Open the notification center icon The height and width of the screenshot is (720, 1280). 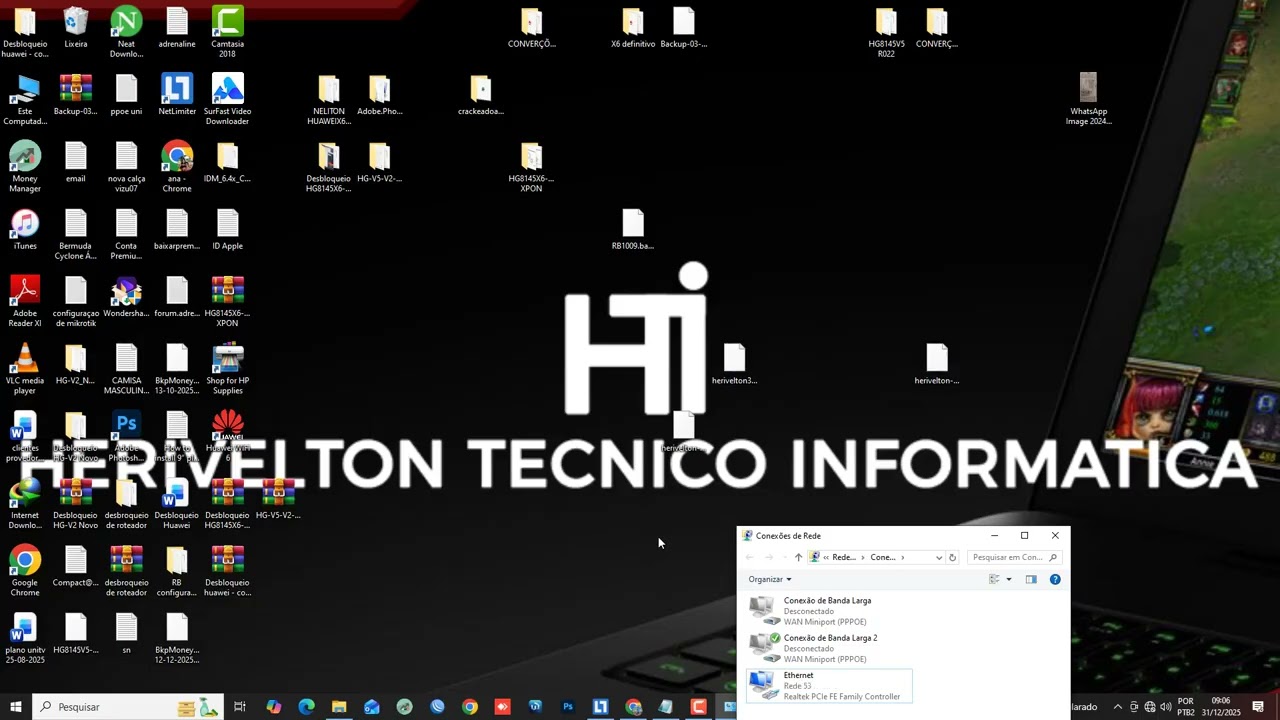(1258, 707)
